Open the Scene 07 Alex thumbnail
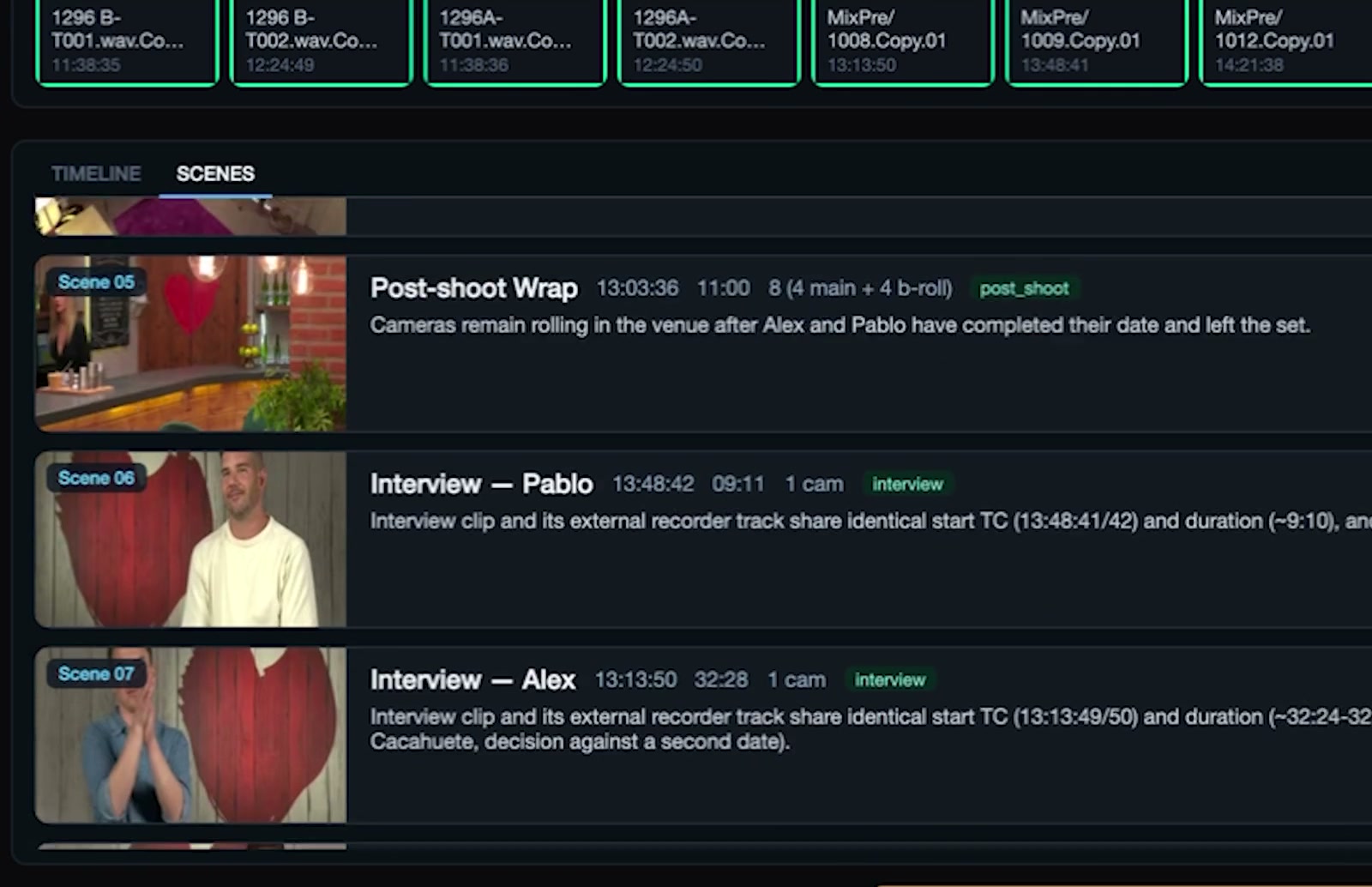1372x887 pixels. [x=190, y=735]
